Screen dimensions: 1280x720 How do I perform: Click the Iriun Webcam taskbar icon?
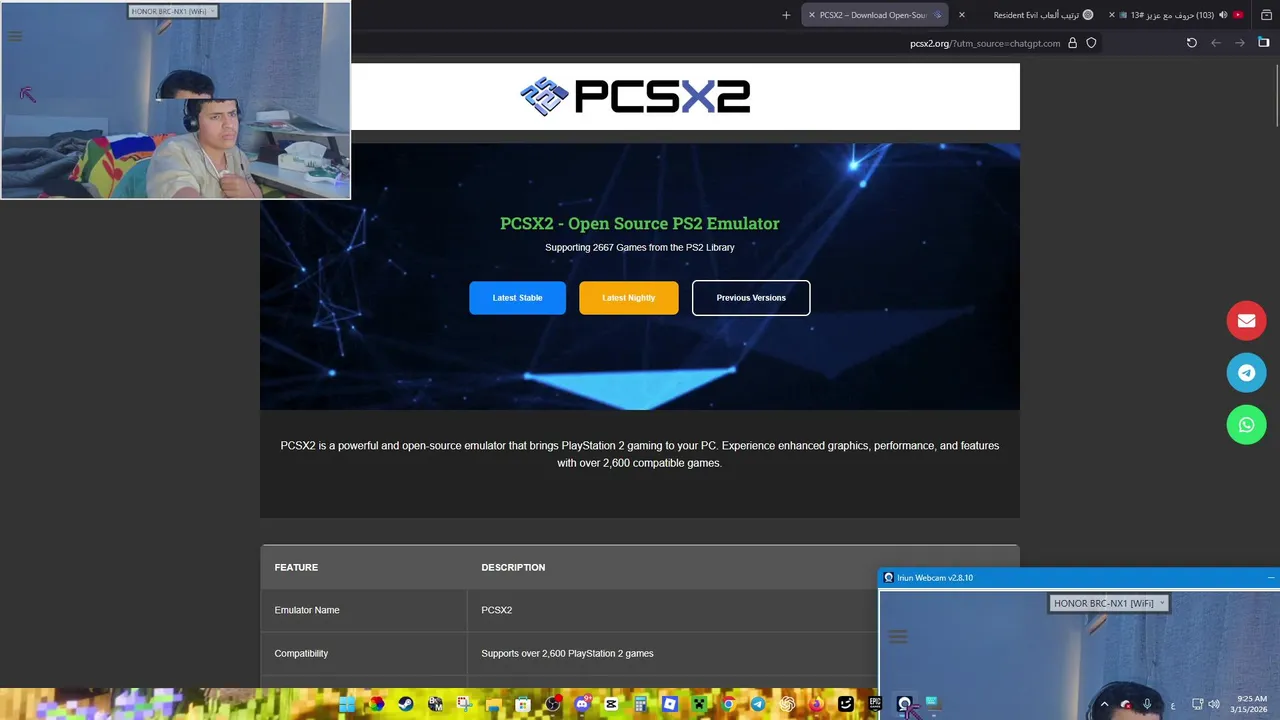pyautogui.click(x=904, y=705)
